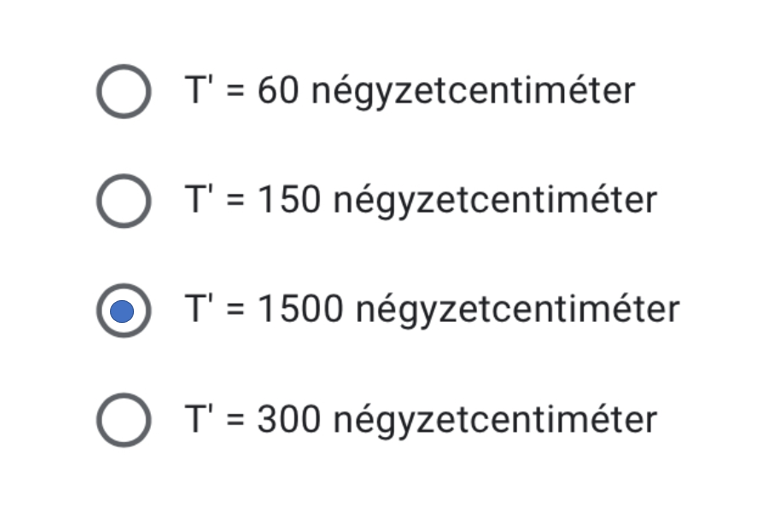This screenshot has height=525, width=771.
Task: Click the word négyzetcentiméter in the top option
Action: (472, 92)
